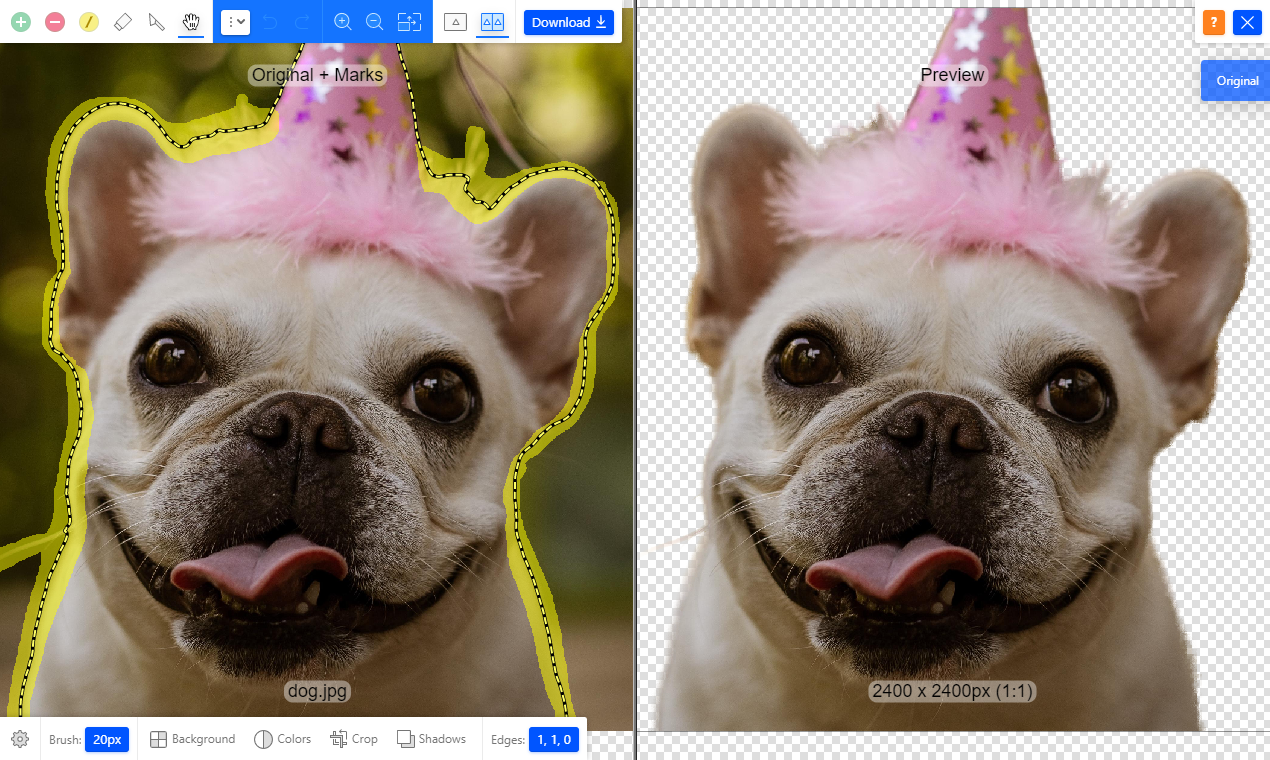1270x760 pixels.
Task: Select the hand pan tool
Action: click(190, 21)
